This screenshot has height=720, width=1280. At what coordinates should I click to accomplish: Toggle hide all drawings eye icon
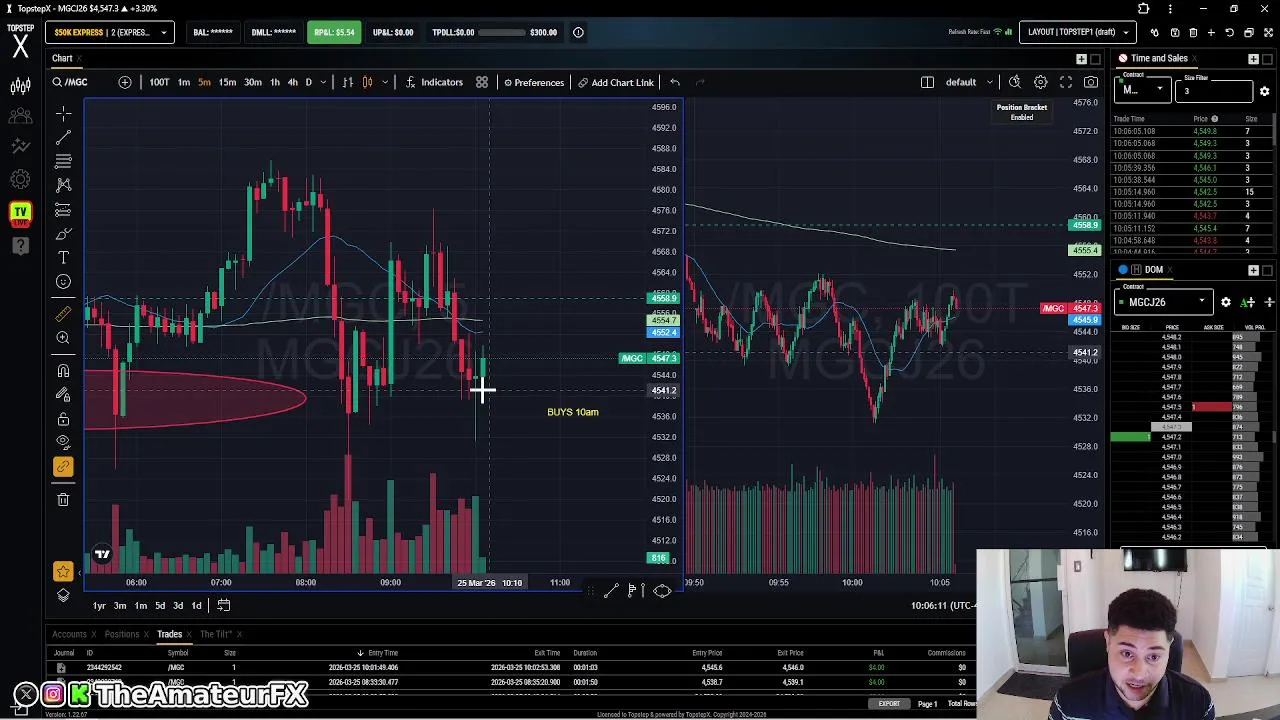coord(63,442)
